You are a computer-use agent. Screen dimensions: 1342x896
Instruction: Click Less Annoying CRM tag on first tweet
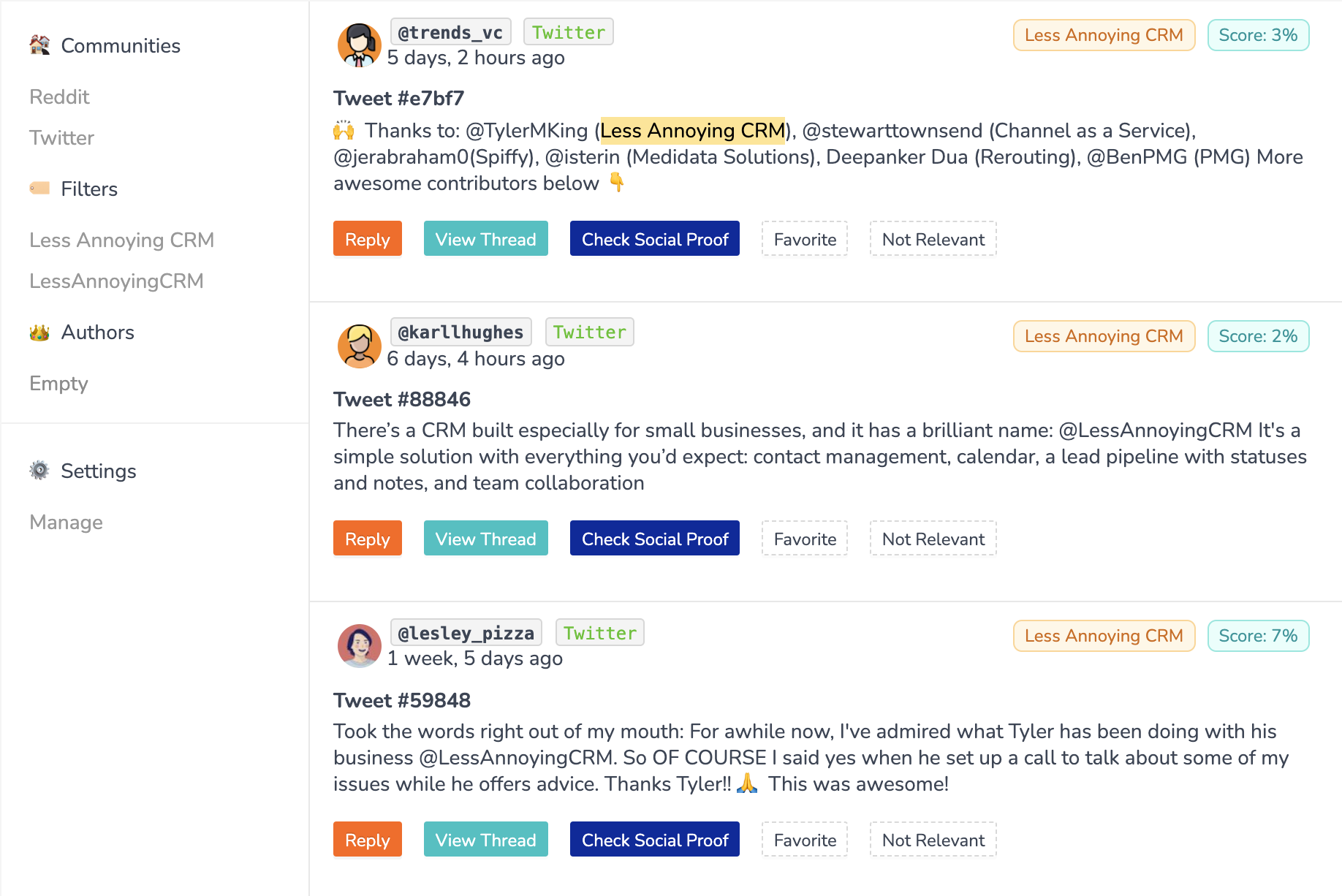(x=1104, y=35)
